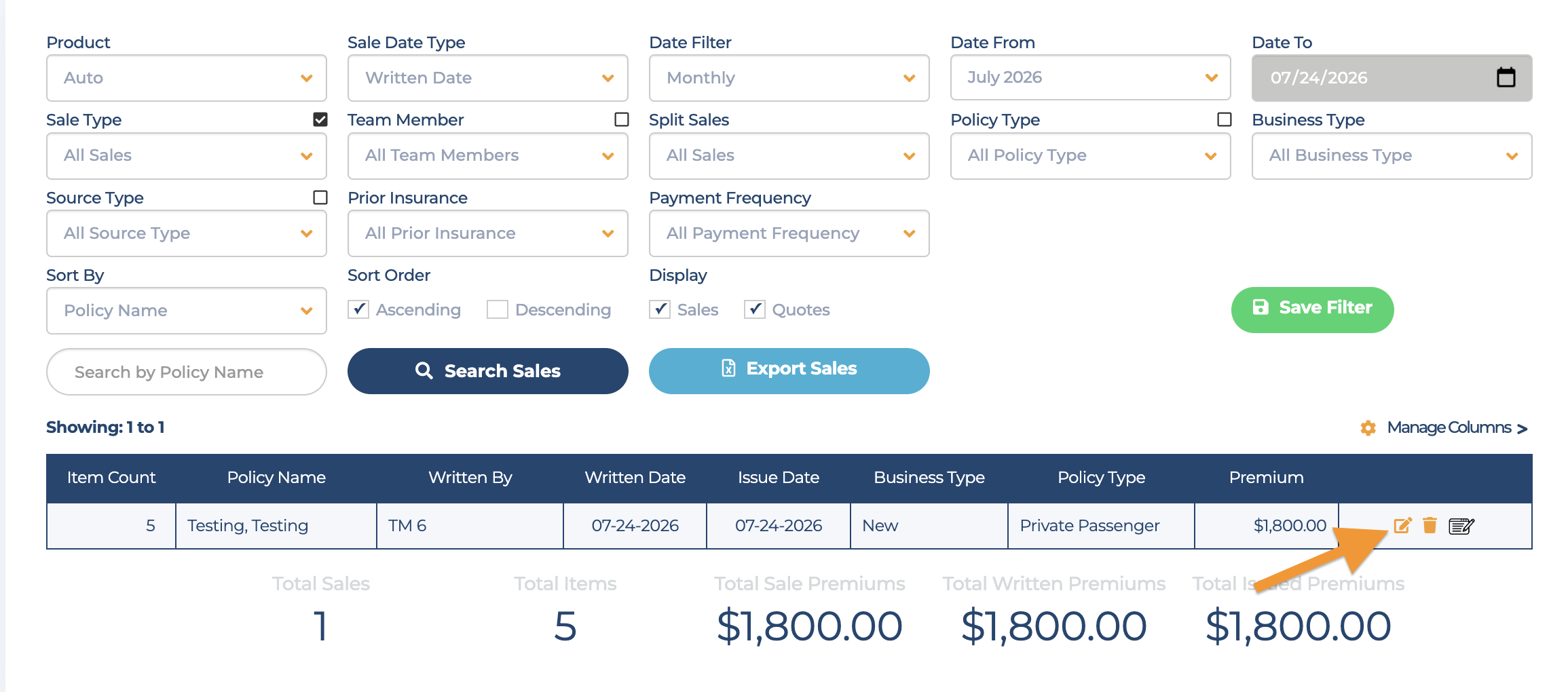The width and height of the screenshot is (1568, 692).
Task: Focus the Search by Policy Name field
Action: click(x=187, y=372)
